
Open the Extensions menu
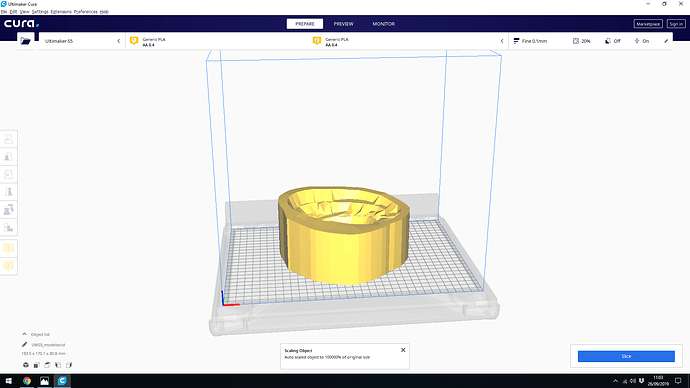tap(61, 11)
